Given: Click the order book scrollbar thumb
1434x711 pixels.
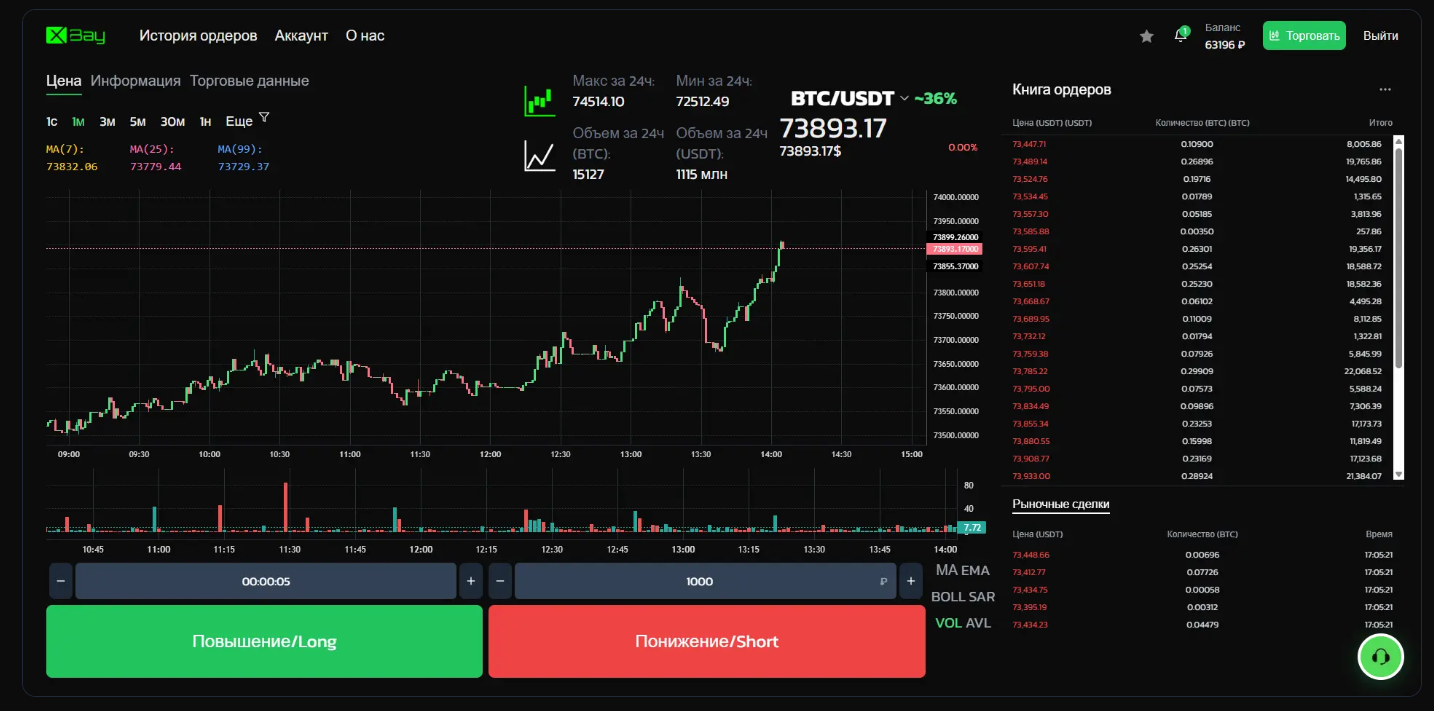Looking at the screenshot, I should tap(1398, 258).
